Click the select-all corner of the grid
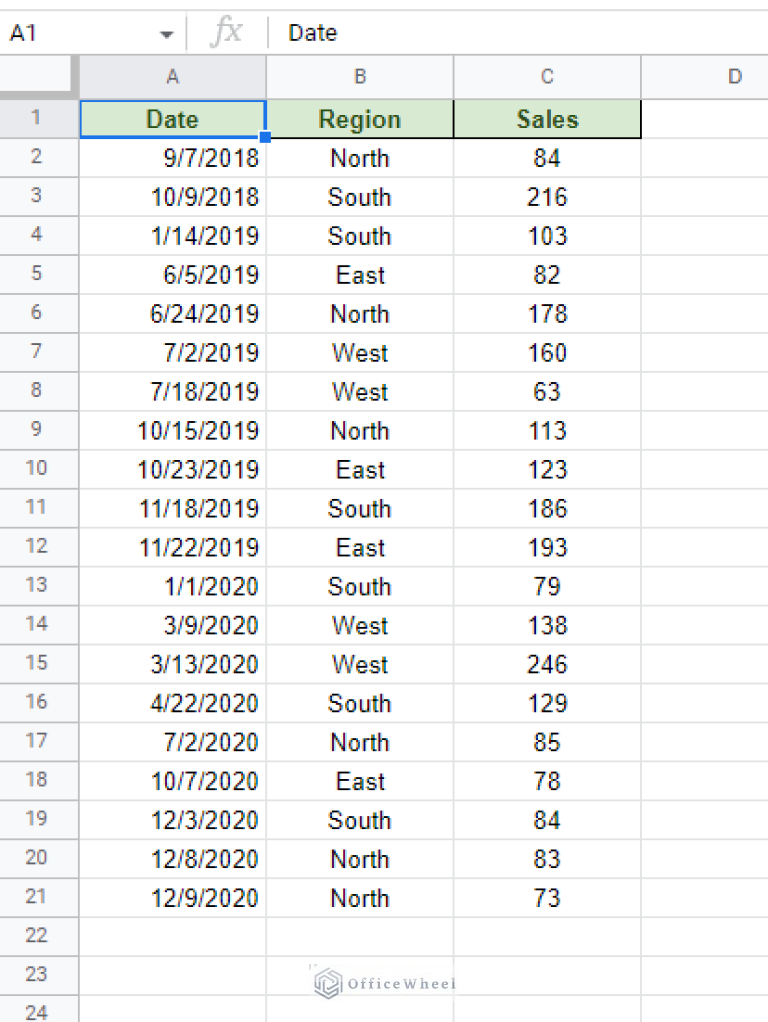 [38, 76]
